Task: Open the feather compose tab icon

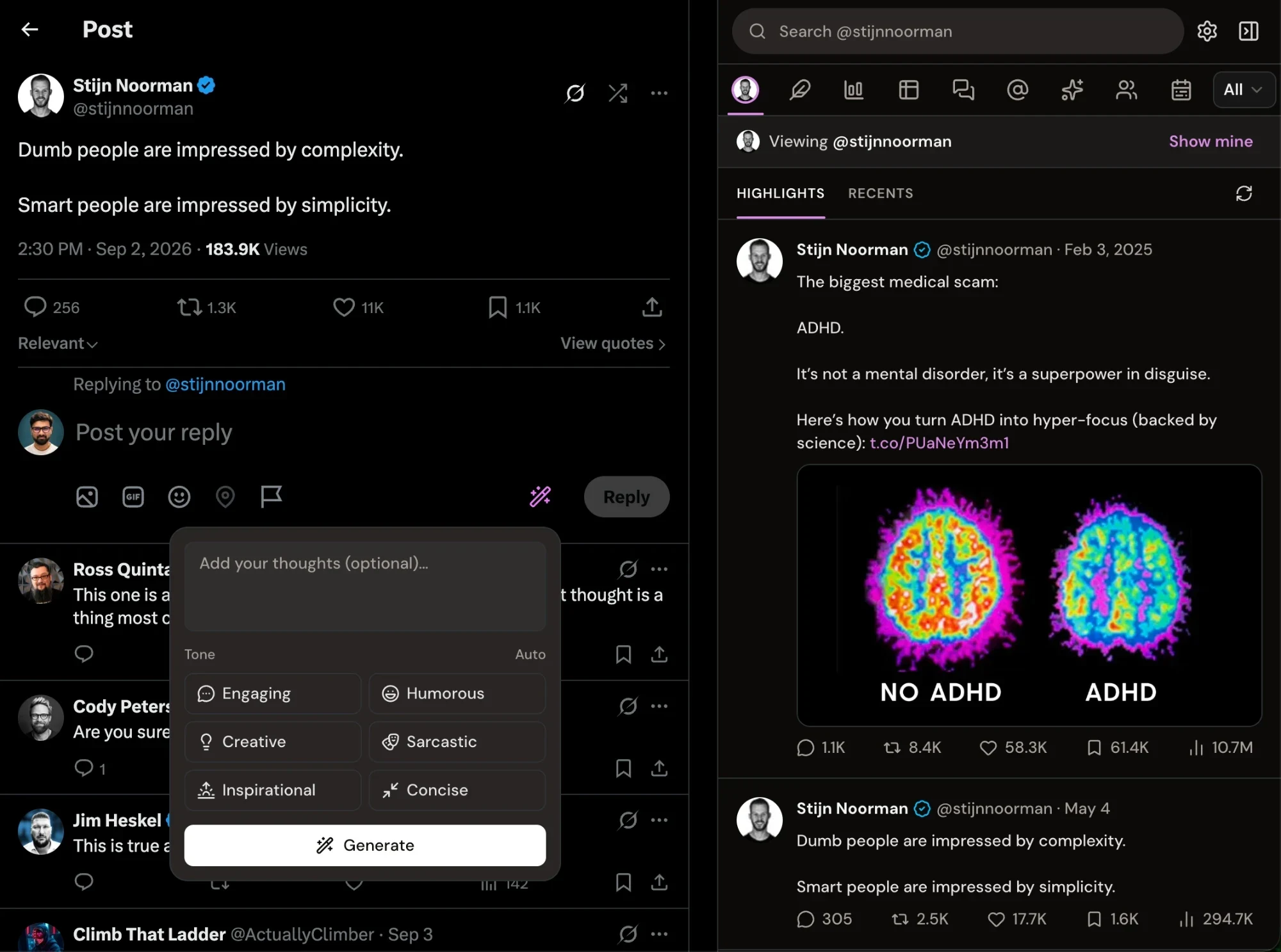Action: tap(799, 90)
